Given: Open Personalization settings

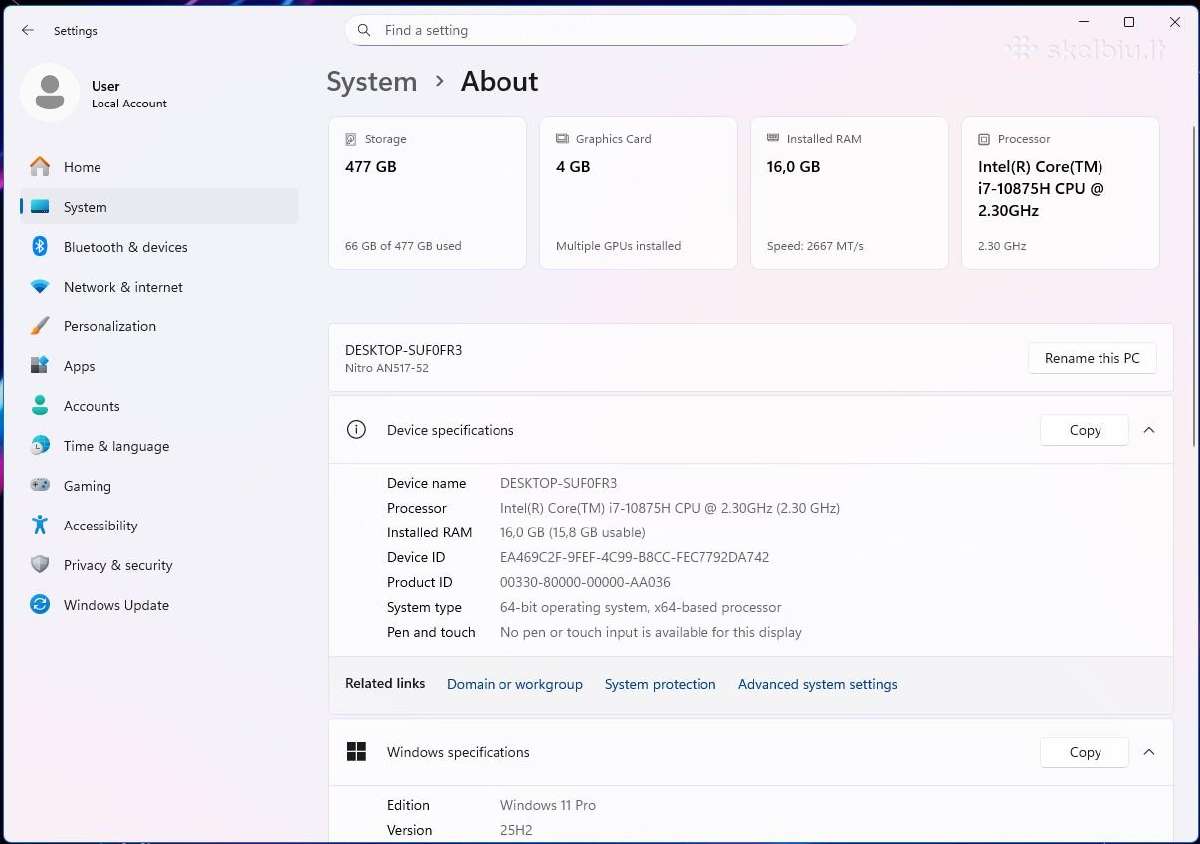Looking at the screenshot, I should point(160,326).
